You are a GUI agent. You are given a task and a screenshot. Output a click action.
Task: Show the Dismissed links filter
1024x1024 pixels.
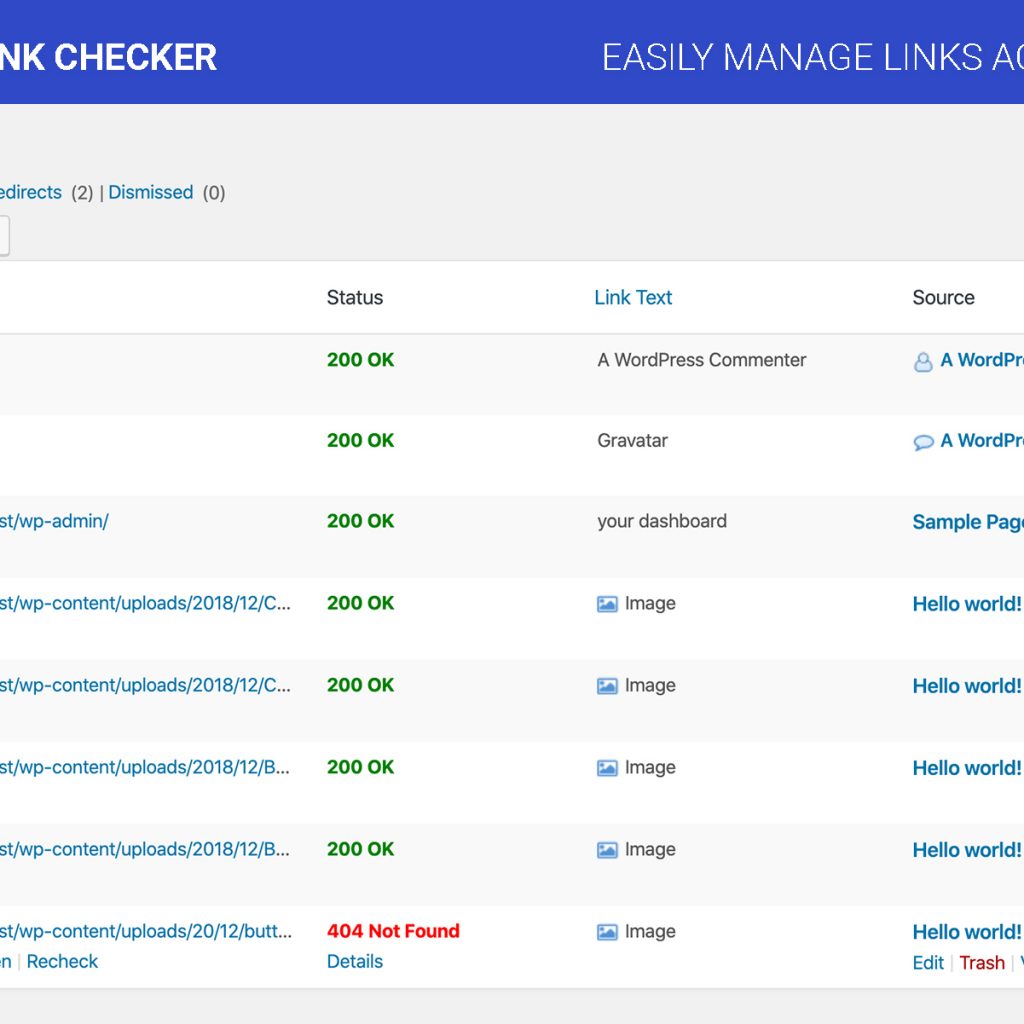[x=151, y=192]
